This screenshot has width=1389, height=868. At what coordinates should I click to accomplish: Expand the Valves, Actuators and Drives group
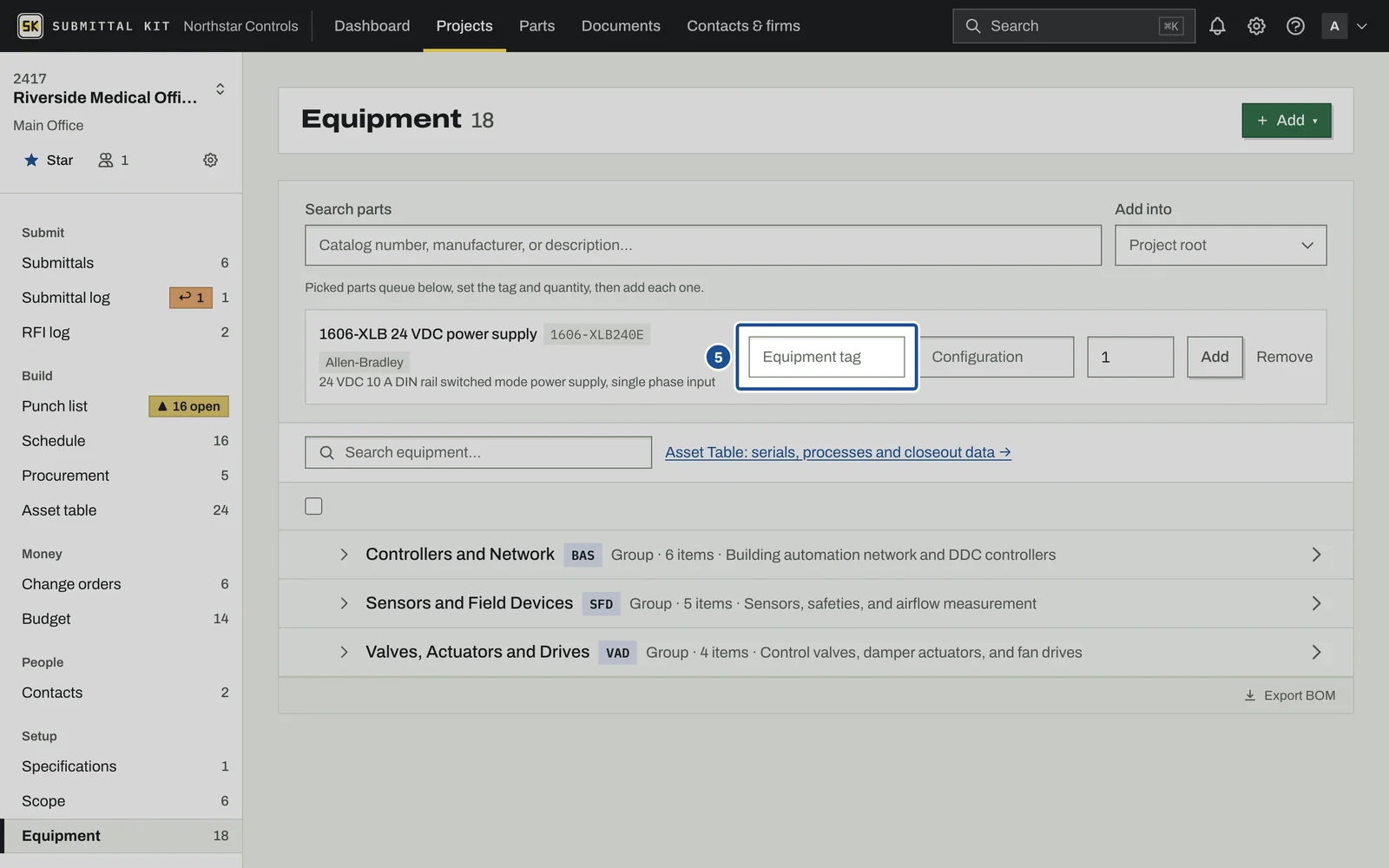[x=344, y=652]
